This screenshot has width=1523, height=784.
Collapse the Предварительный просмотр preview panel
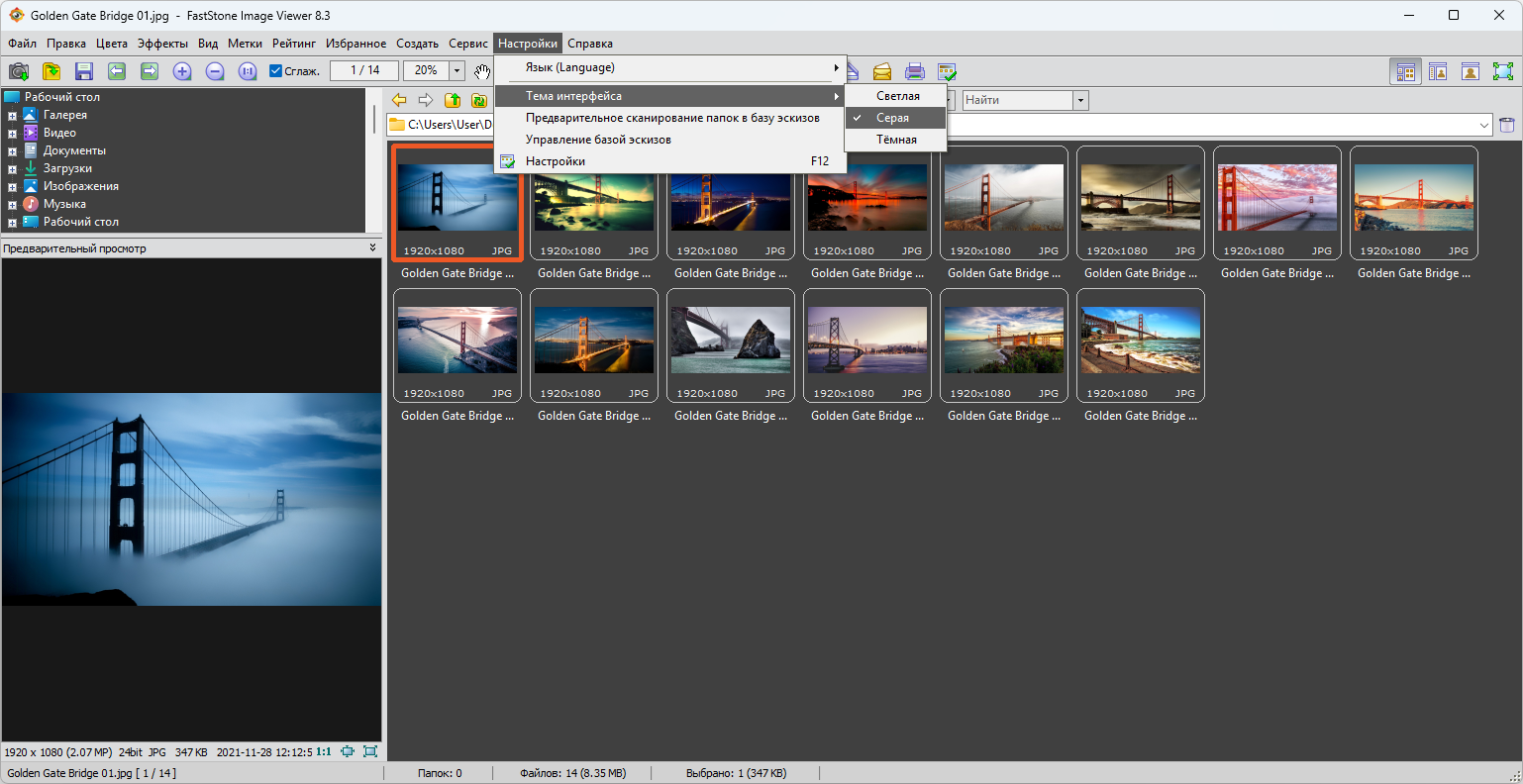coord(372,248)
